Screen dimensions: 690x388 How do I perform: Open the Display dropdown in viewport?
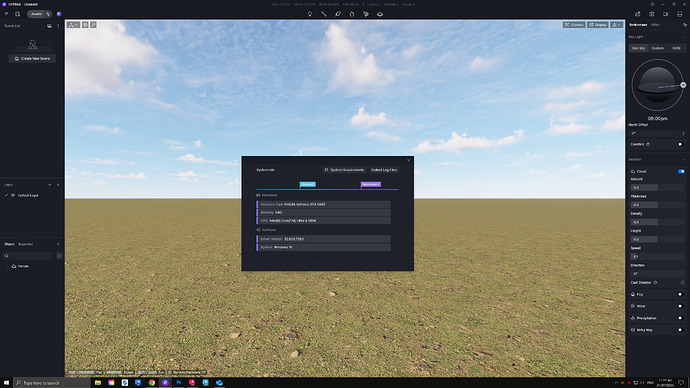[x=598, y=25]
